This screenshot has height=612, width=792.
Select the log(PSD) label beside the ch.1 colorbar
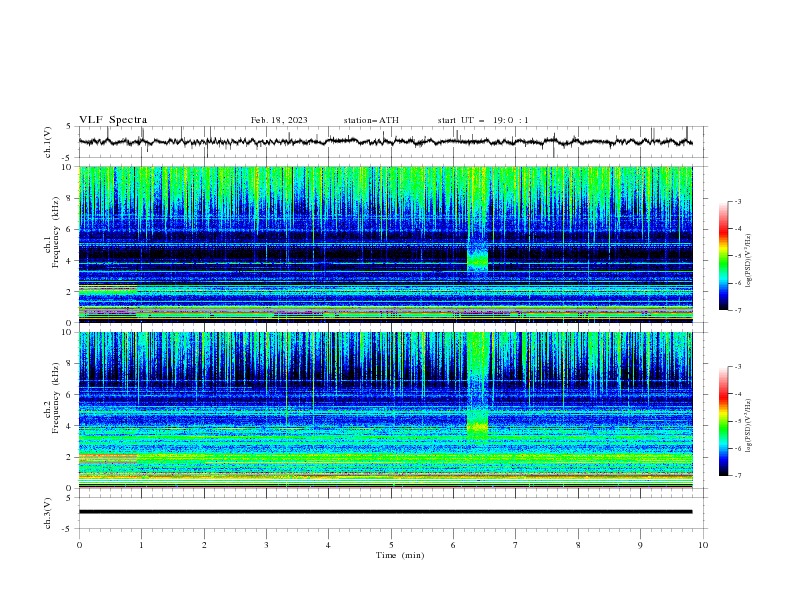click(748, 261)
